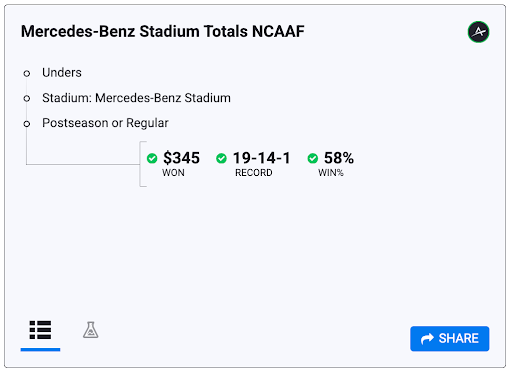Click the RECORD label under 19-14-1
The width and height of the screenshot is (512, 370).
(x=254, y=173)
